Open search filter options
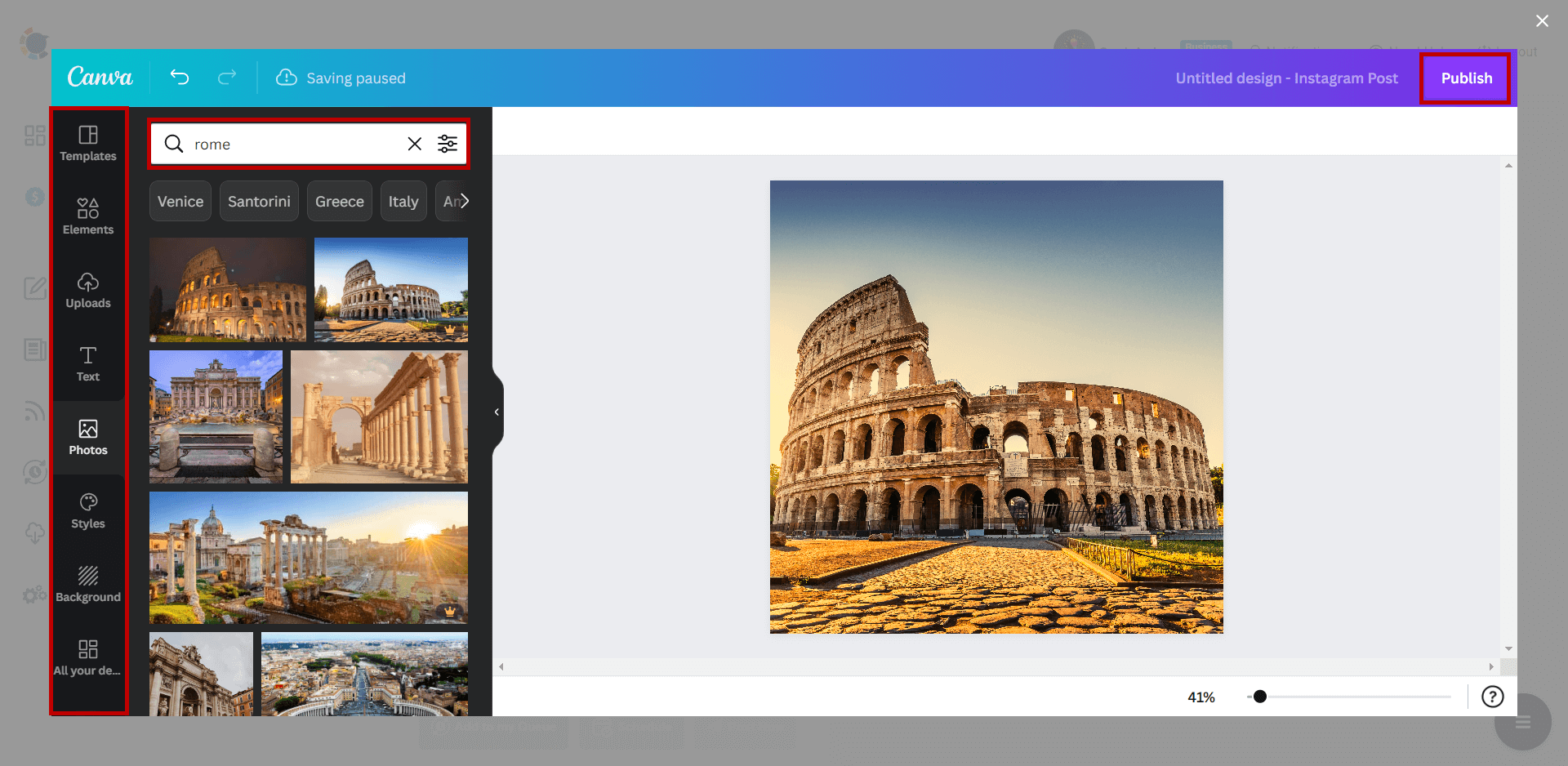 click(448, 144)
